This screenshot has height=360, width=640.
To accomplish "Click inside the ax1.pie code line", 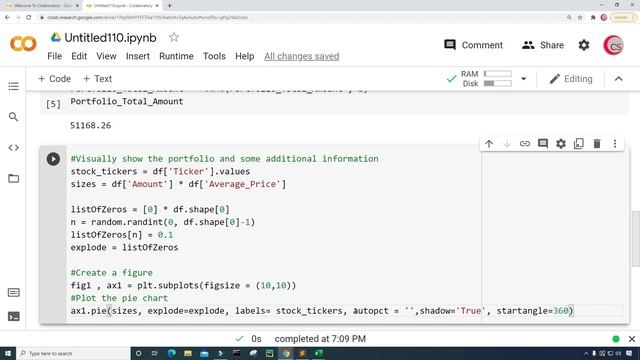I will tap(322, 311).
